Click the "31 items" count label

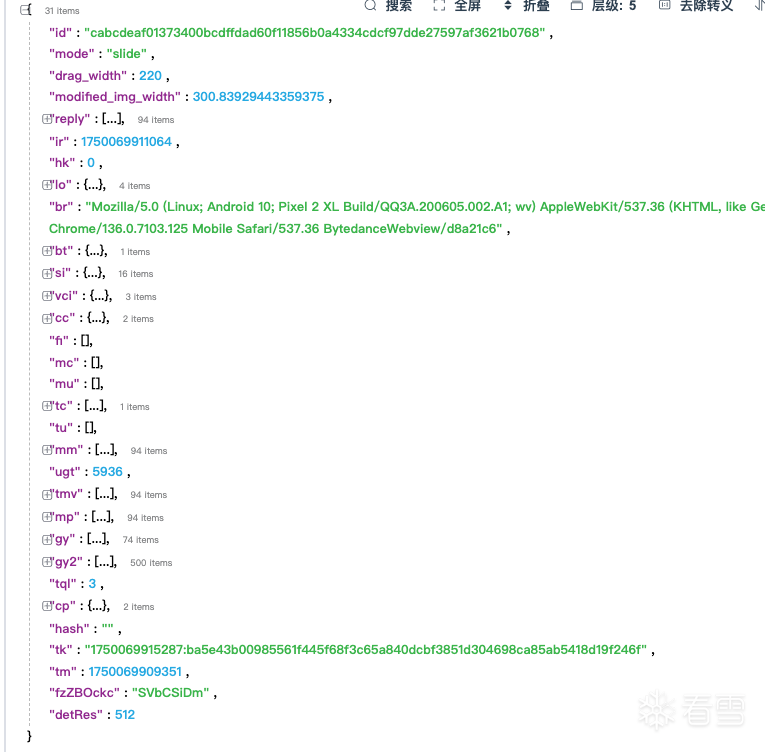pyautogui.click(x=62, y=11)
